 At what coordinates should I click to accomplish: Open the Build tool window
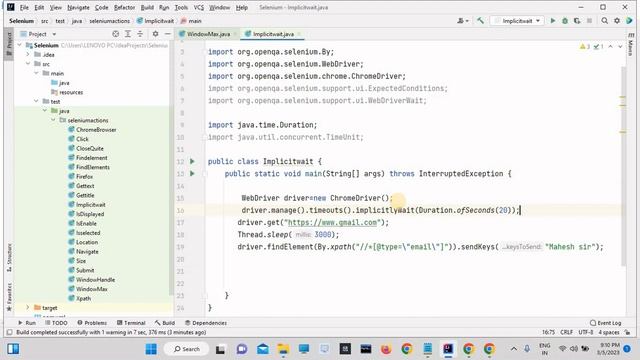coord(165,322)
